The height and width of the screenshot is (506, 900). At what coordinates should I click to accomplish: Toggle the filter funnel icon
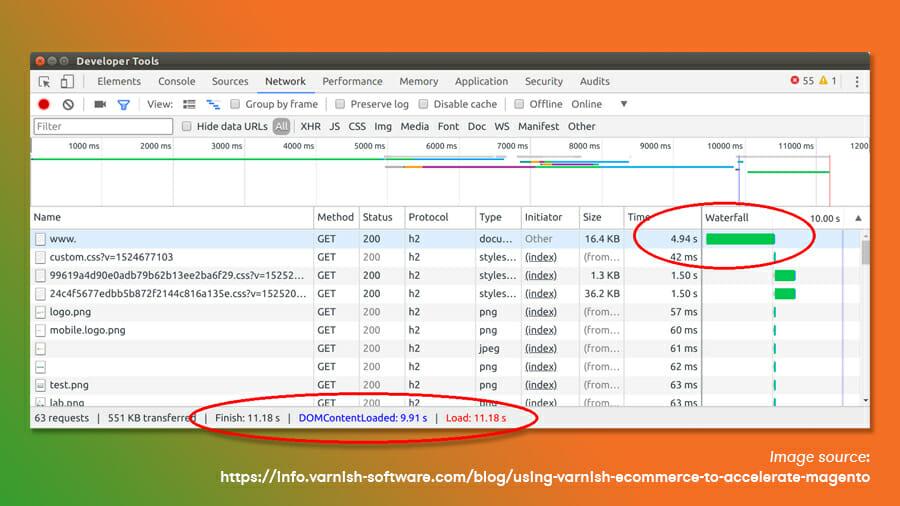point(123,104)
